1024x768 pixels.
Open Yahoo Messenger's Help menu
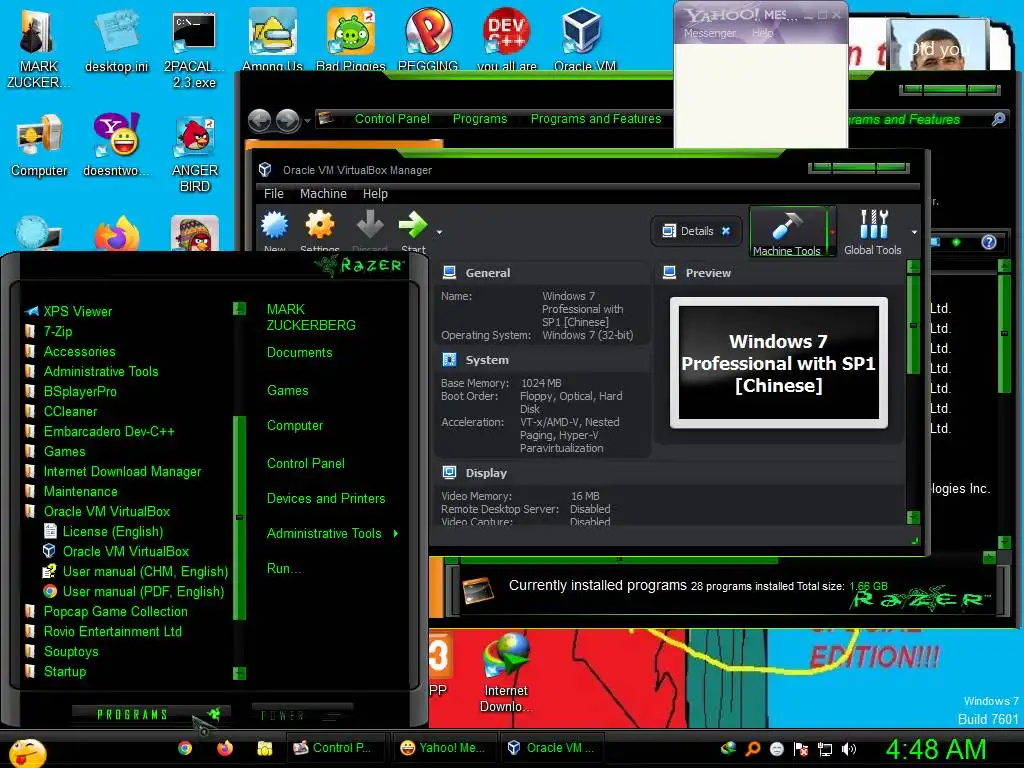[x=762, y=33]
